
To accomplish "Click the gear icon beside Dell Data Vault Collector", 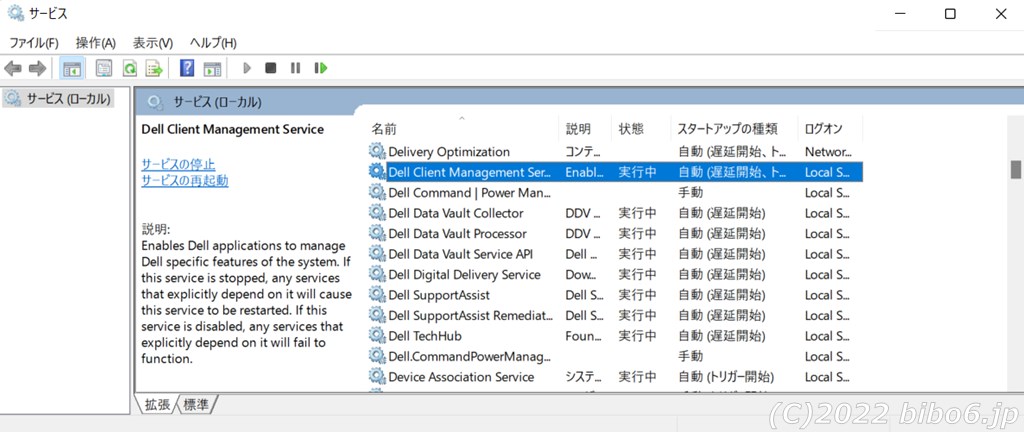I will click(377, 213).
